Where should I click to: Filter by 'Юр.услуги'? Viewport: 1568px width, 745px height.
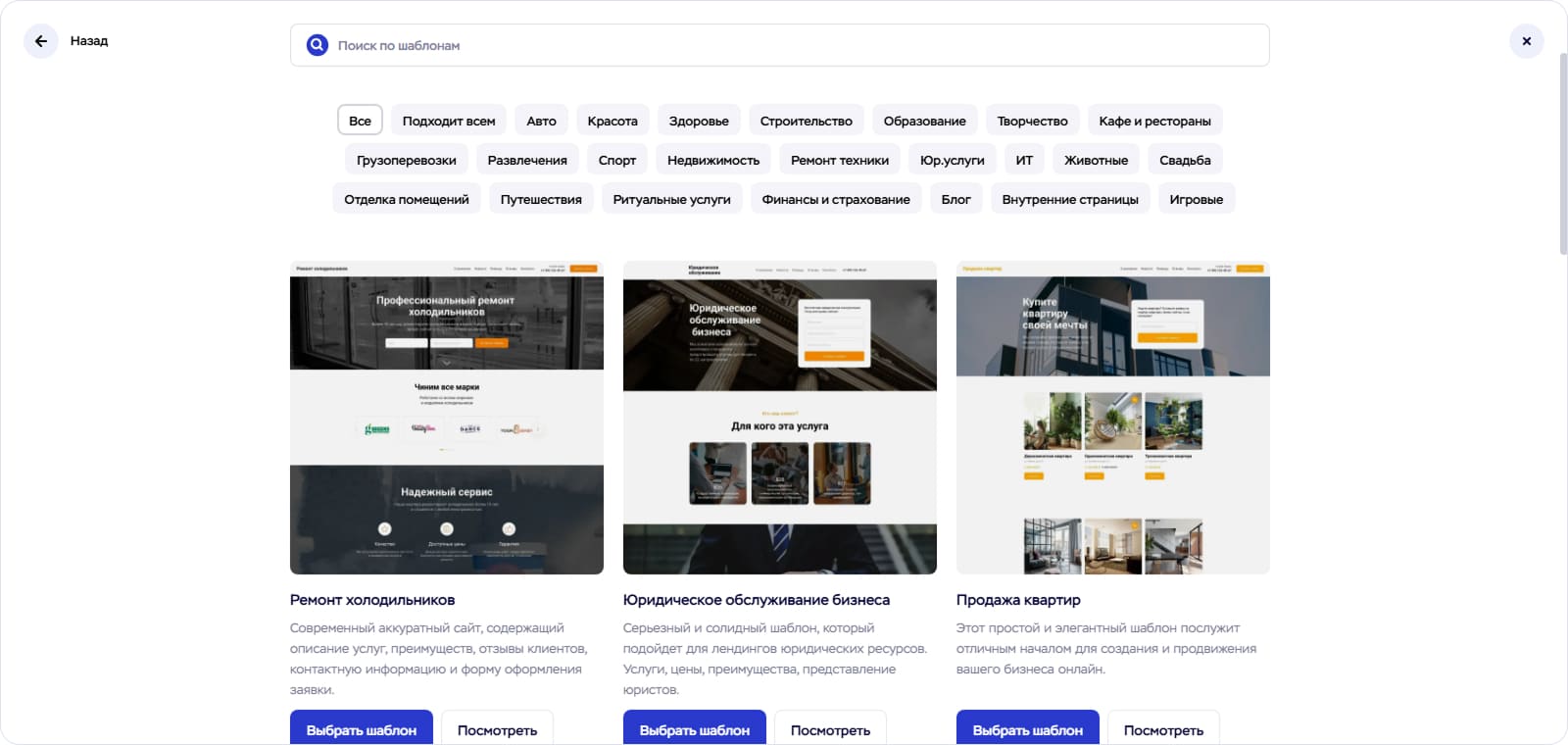tap(953, 160)
